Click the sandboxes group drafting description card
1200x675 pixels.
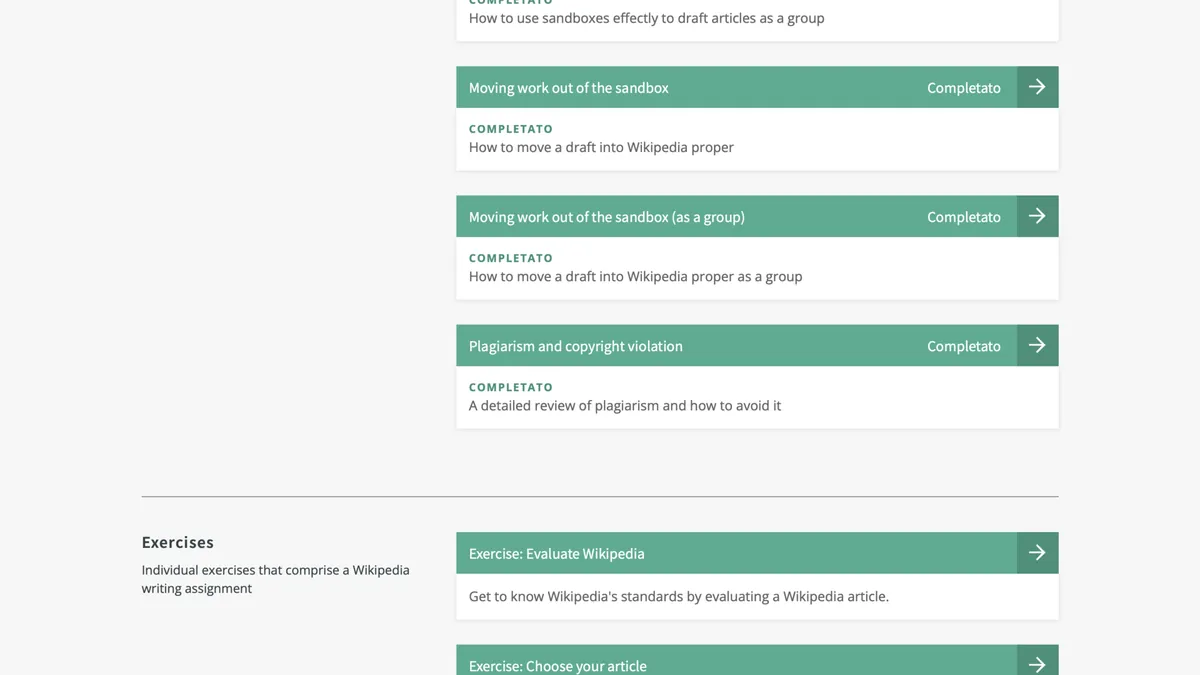click(x=757, y=20)
